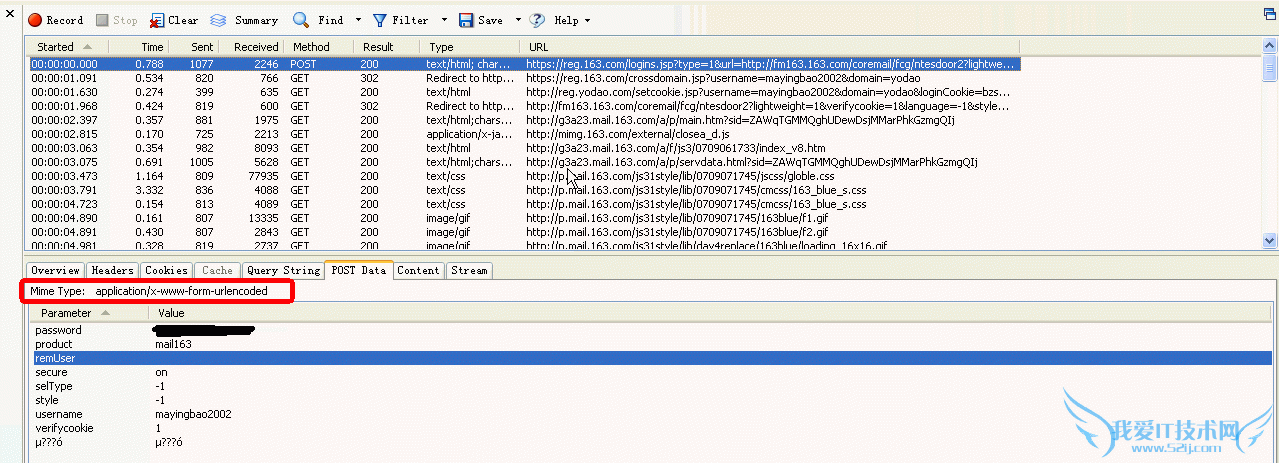Expand the Find dropdown arrow

[x=357, y=20]
